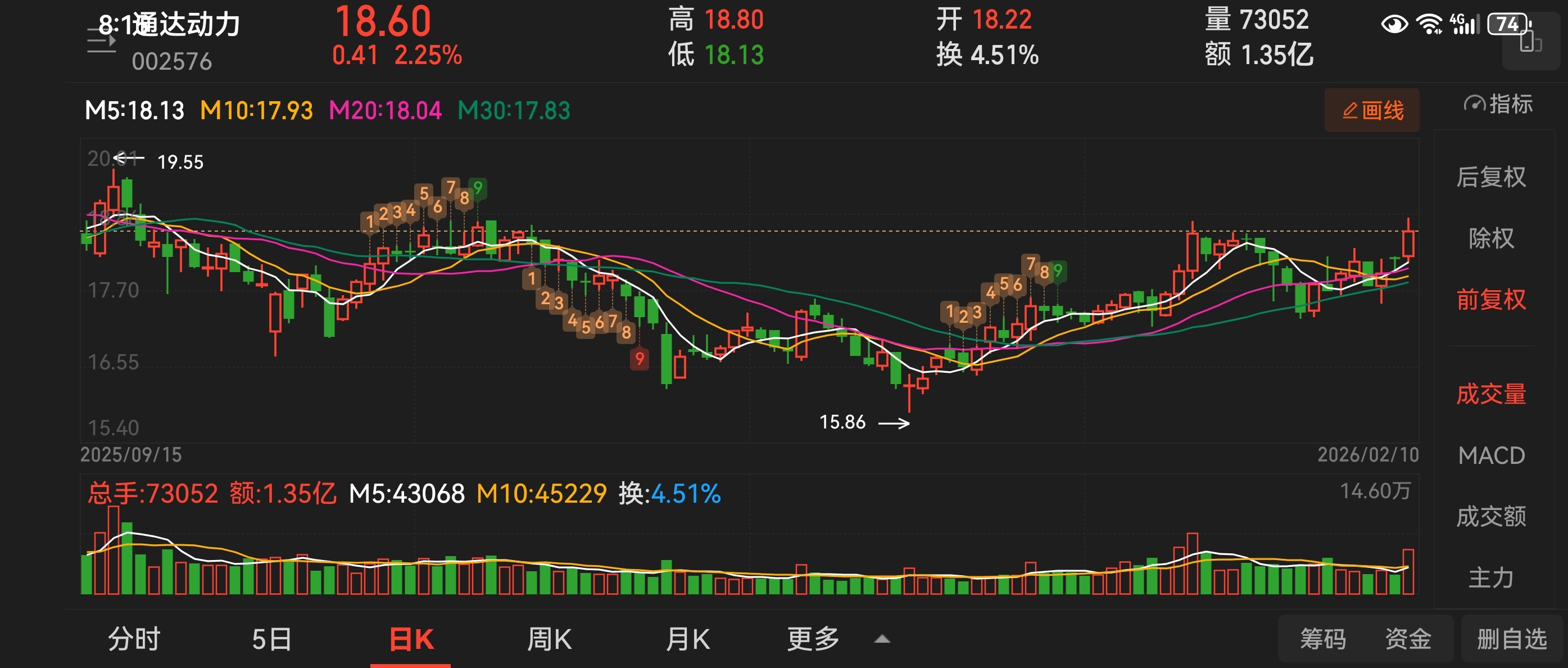1568x668 pixels.
Task: Tap the screen rotation icon
Action: 1530,44
